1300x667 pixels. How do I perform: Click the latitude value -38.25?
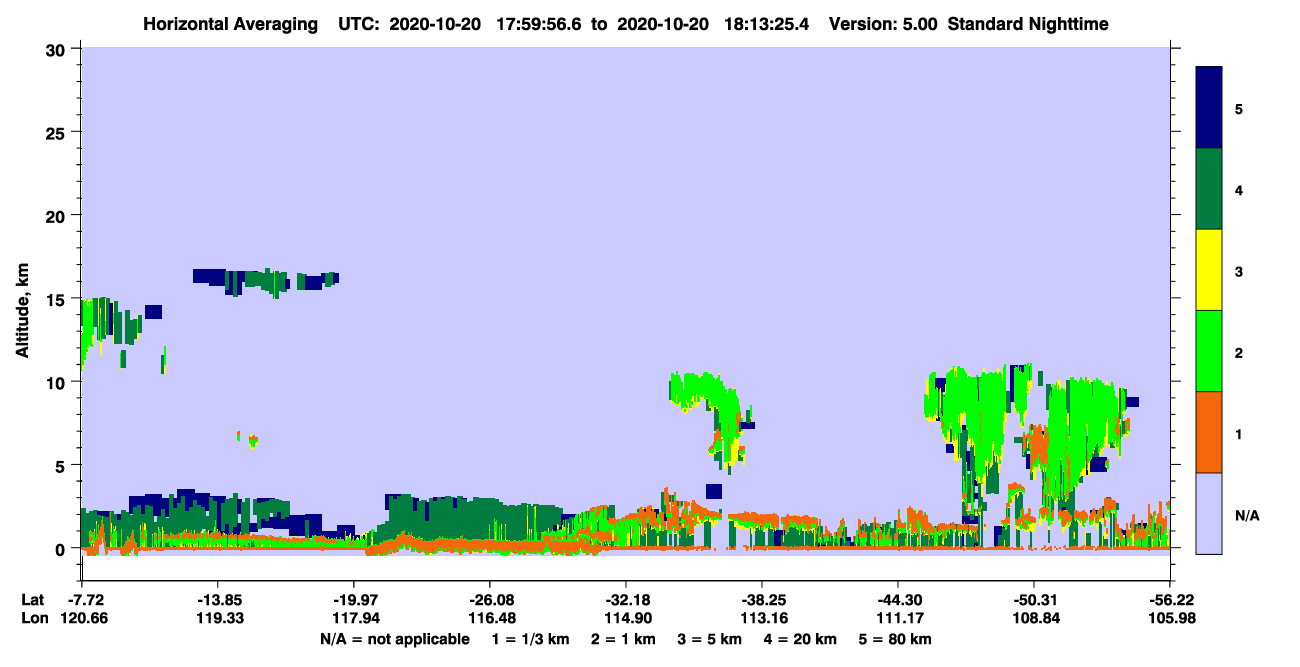click(762, 600)
